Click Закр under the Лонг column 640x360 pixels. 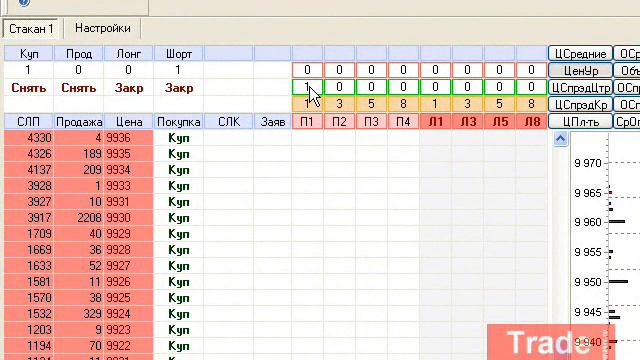pyautogui.click(x=129, y=88)
